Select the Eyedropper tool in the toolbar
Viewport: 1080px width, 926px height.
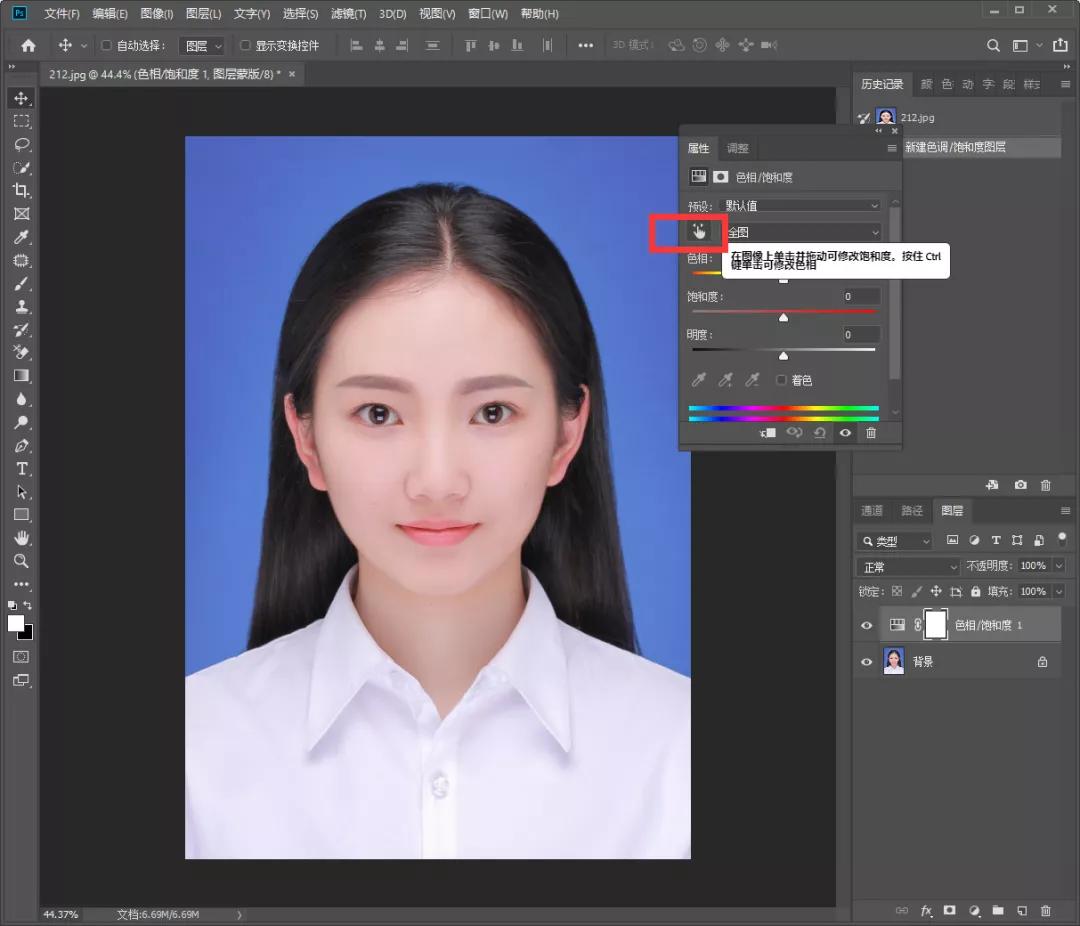pyautogui.click(x=21, y=237)
